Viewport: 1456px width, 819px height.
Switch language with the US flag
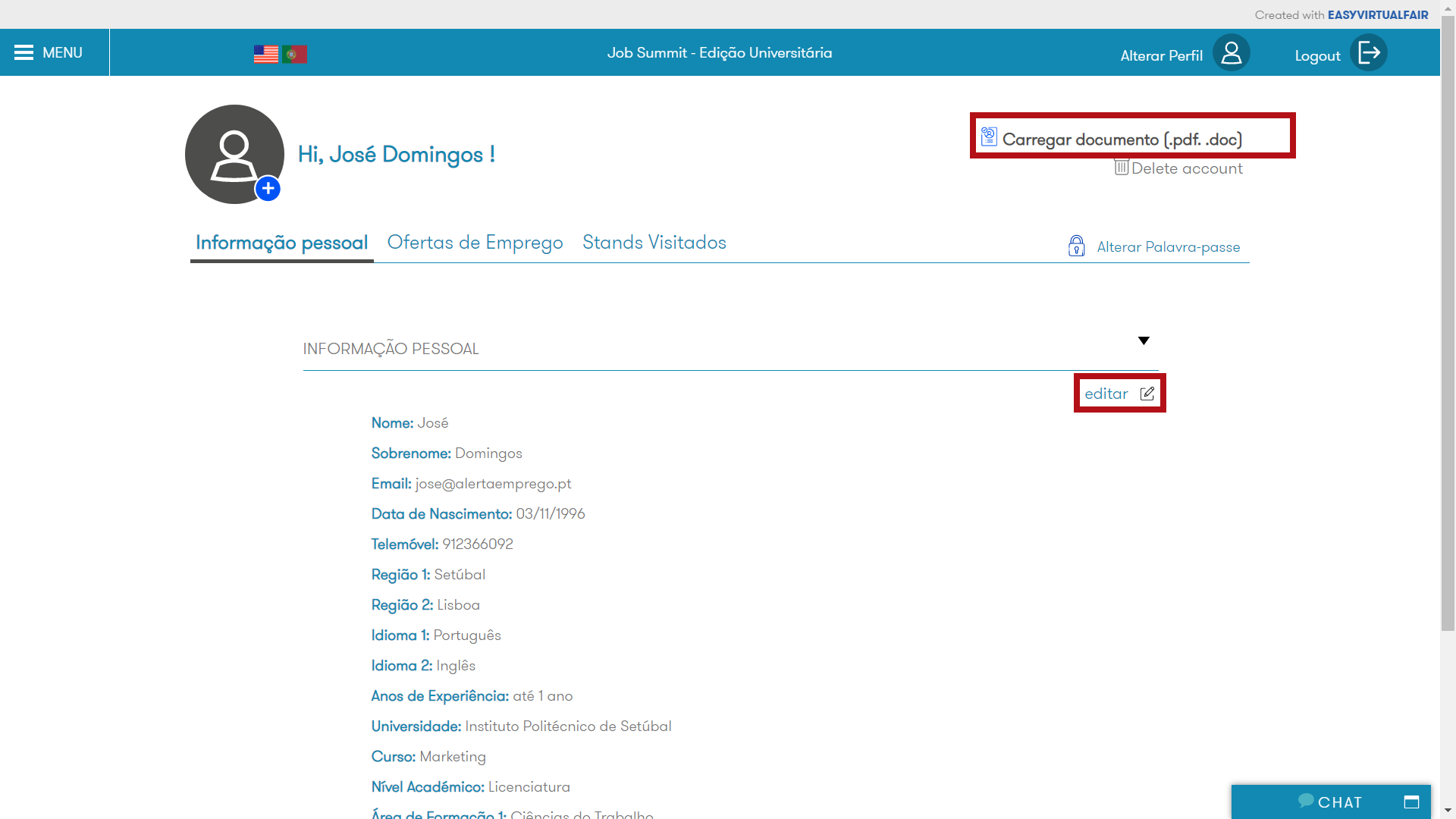(x=266, y=54)
